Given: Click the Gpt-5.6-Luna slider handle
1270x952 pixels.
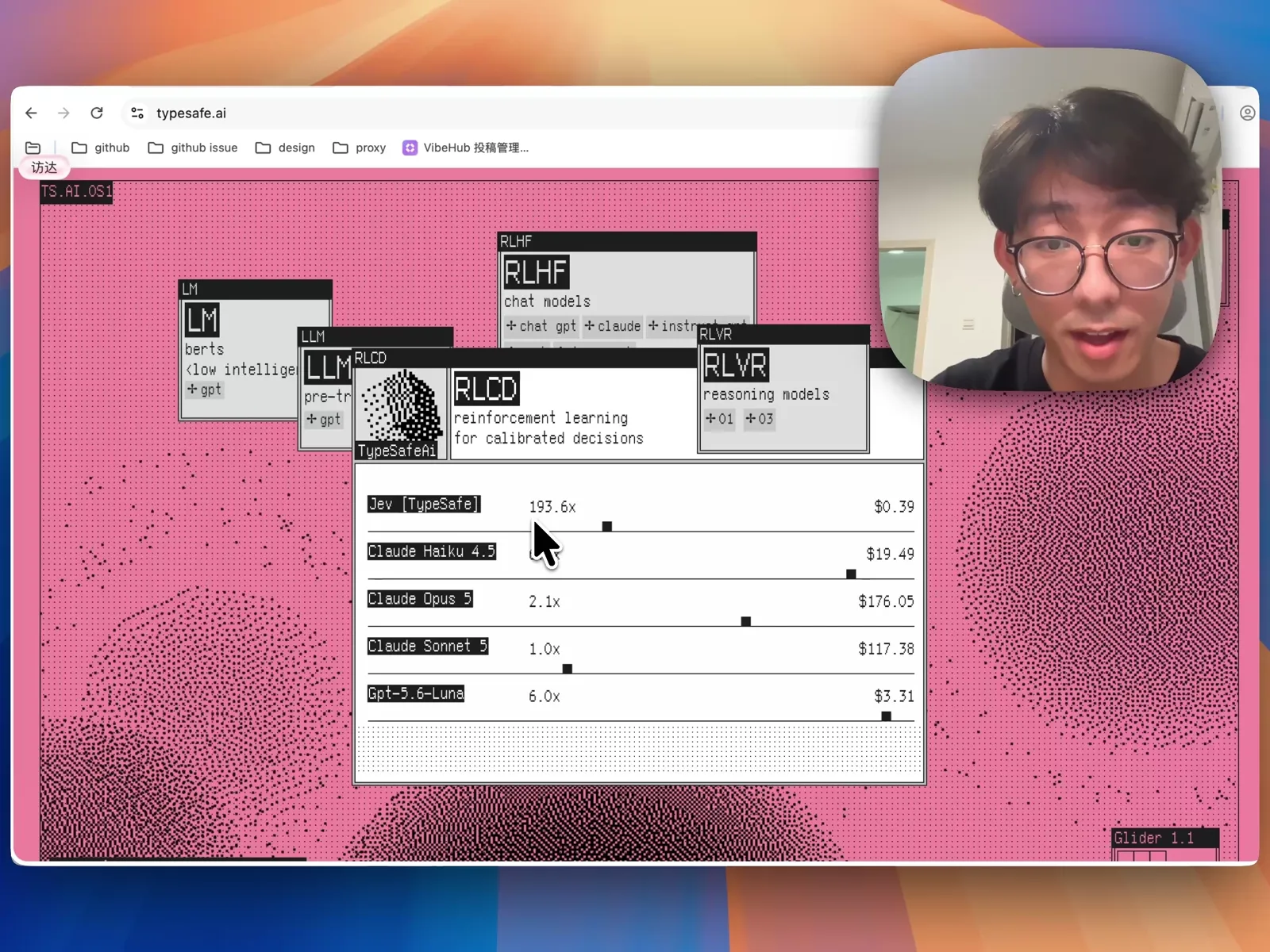Looking at the screenshot, I should tap(887, 716).
